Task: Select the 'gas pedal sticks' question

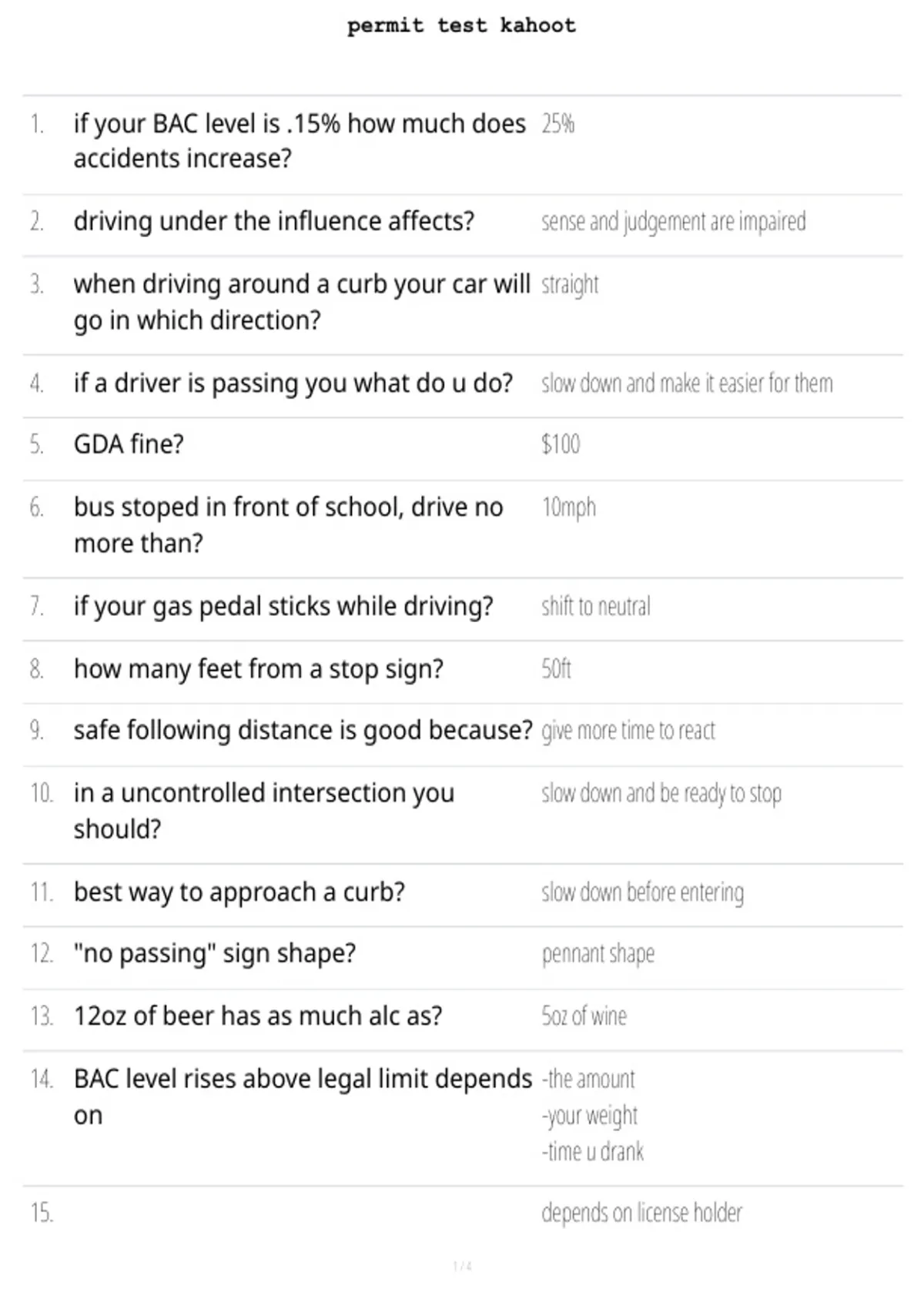Action: coord(283,607)
